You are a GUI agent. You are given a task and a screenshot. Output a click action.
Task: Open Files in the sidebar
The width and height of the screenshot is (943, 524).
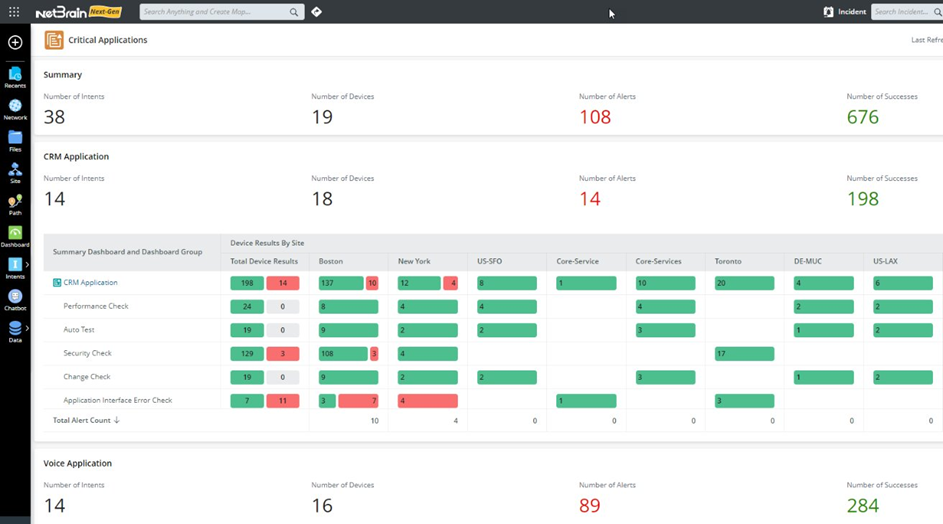15,141
